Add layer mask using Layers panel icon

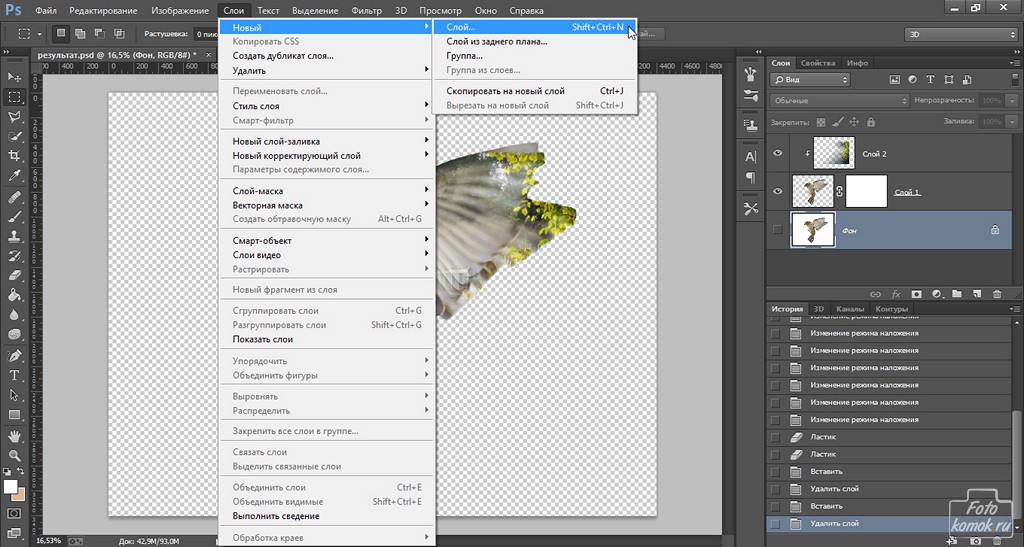click(916, 294)
